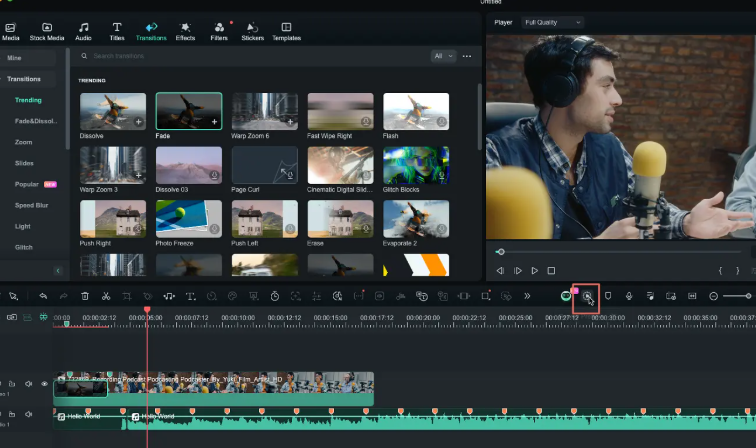
Task: Click the transitions list scrollbar
Action: pyautogui.click(x=479, y=116)
